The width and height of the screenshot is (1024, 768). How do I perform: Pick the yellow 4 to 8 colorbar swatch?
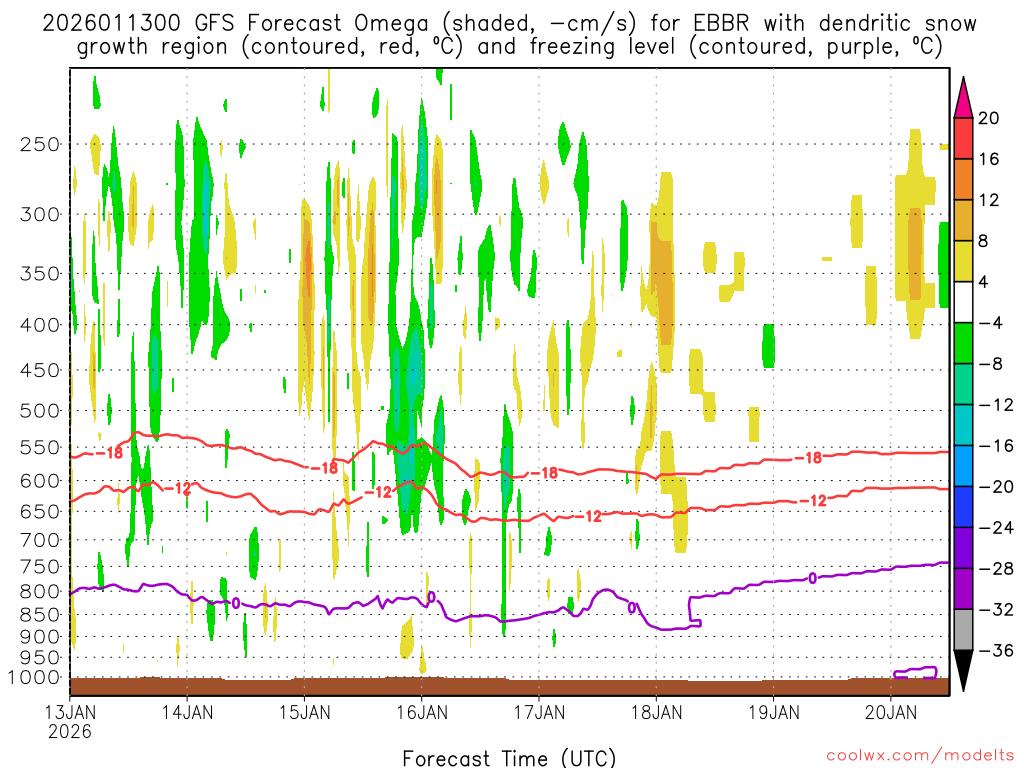(963, 262)
